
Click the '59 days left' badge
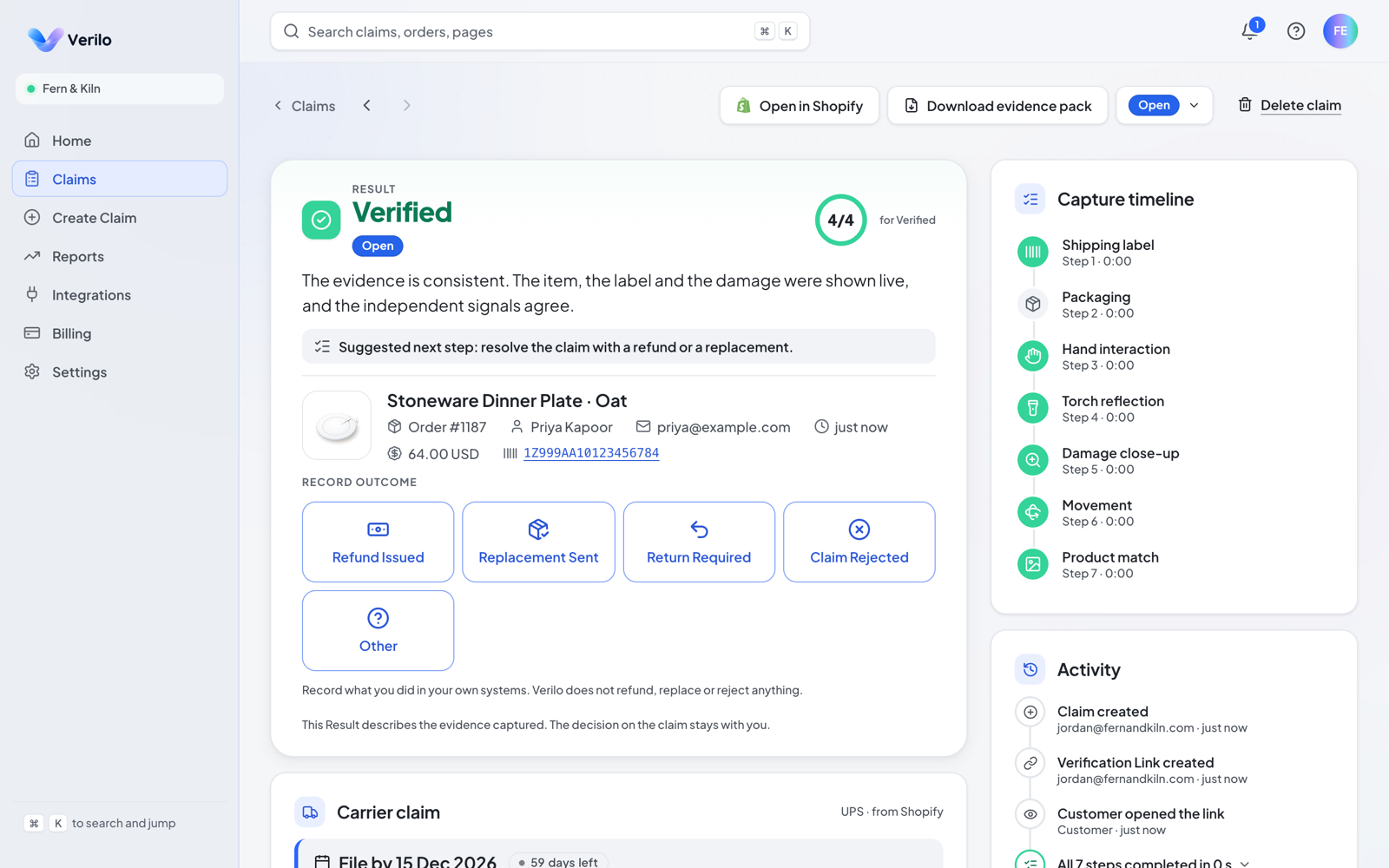tap(558, 862)
